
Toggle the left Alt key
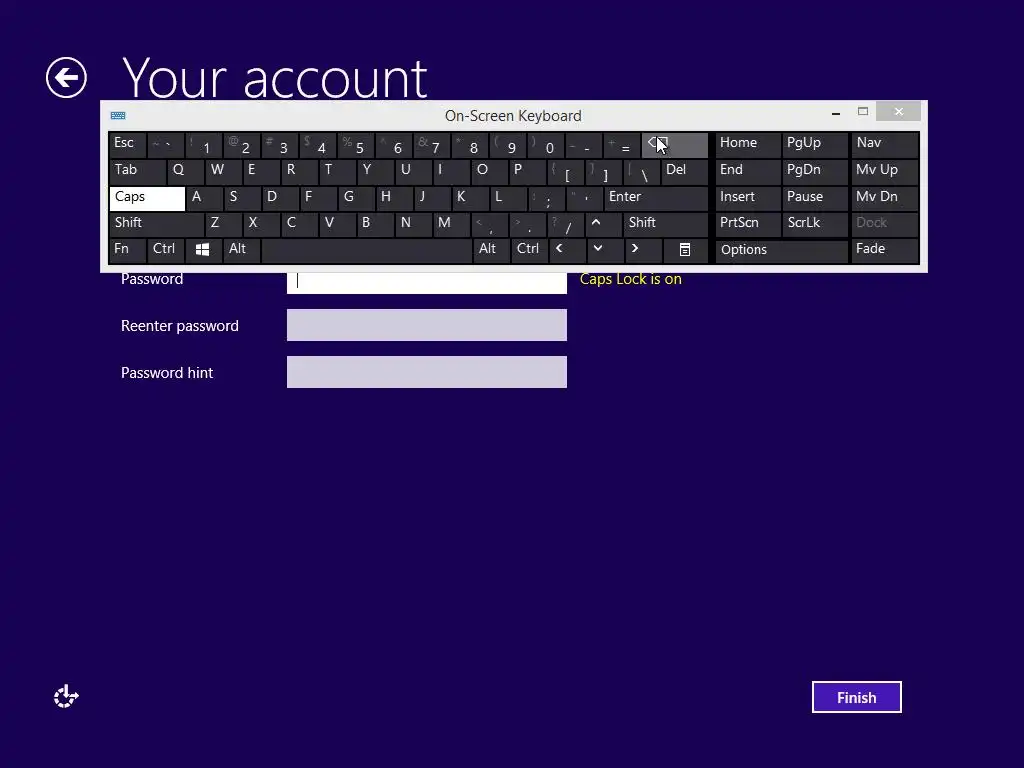pyautogui.click(x=242, y=250)
